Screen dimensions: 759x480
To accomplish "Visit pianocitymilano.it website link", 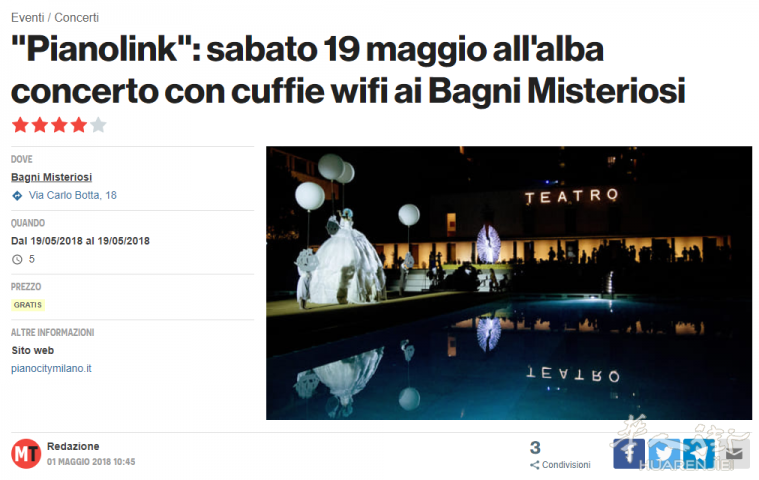I will coord(51,368).
